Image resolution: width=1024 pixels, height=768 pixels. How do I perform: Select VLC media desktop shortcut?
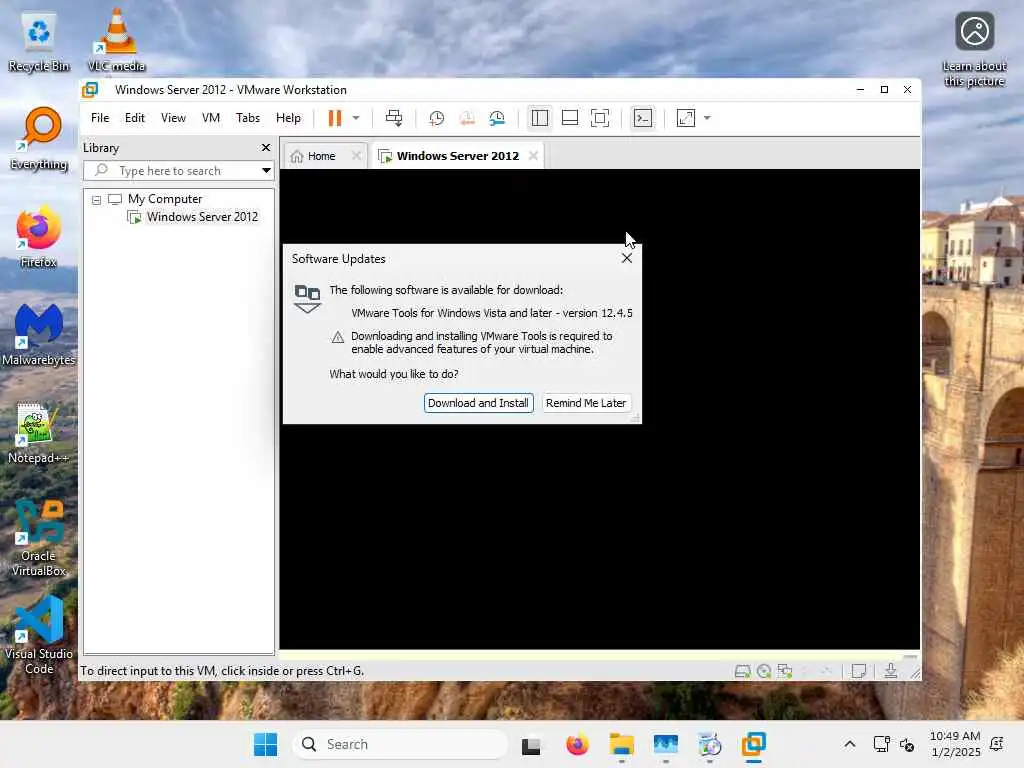tap(116, 40)
